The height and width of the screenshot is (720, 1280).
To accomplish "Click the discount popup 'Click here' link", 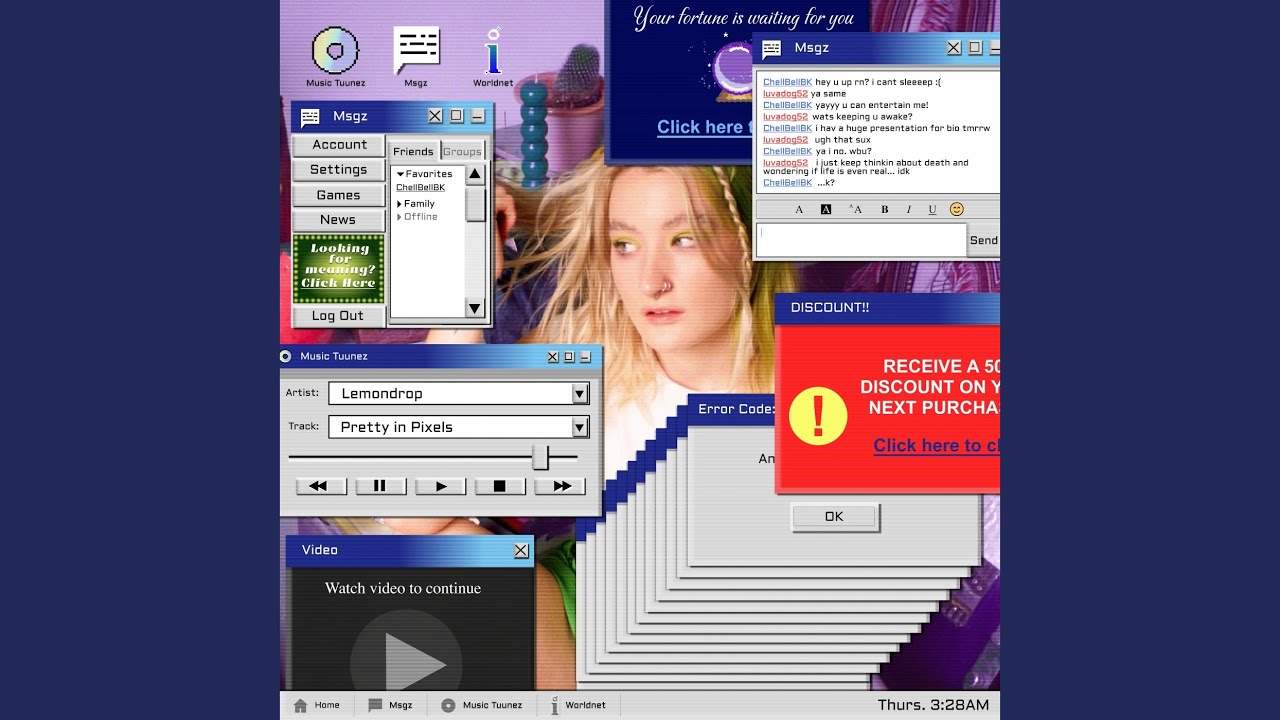I will (936, 446).
